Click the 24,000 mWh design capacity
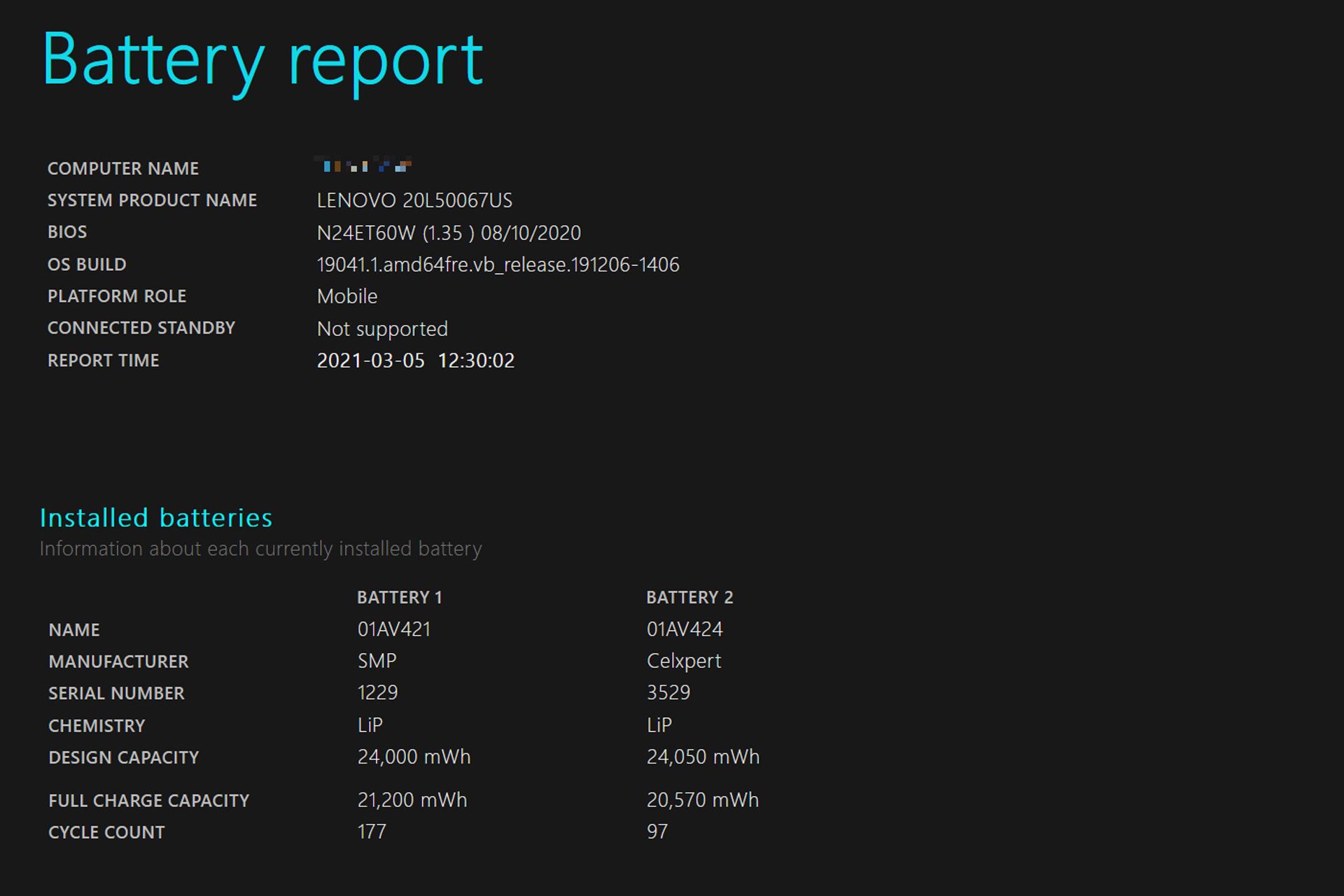The height and width of the screenshot is (896, 1344). point(414,757)
